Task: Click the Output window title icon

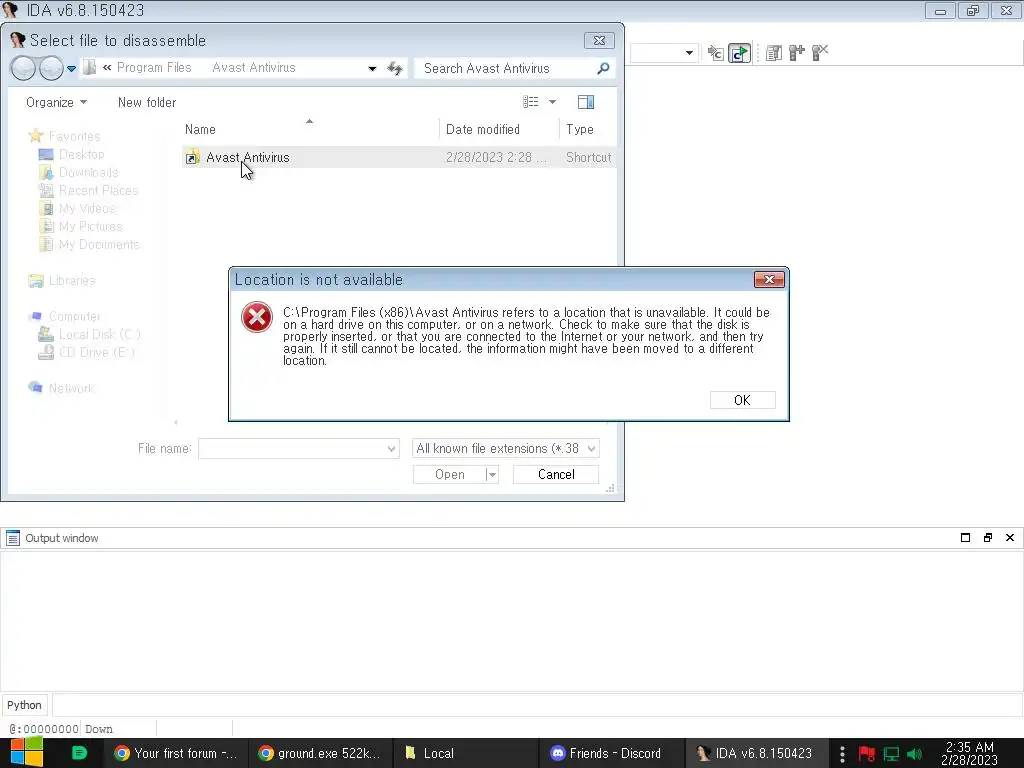Action: click(x=12, y=538)
